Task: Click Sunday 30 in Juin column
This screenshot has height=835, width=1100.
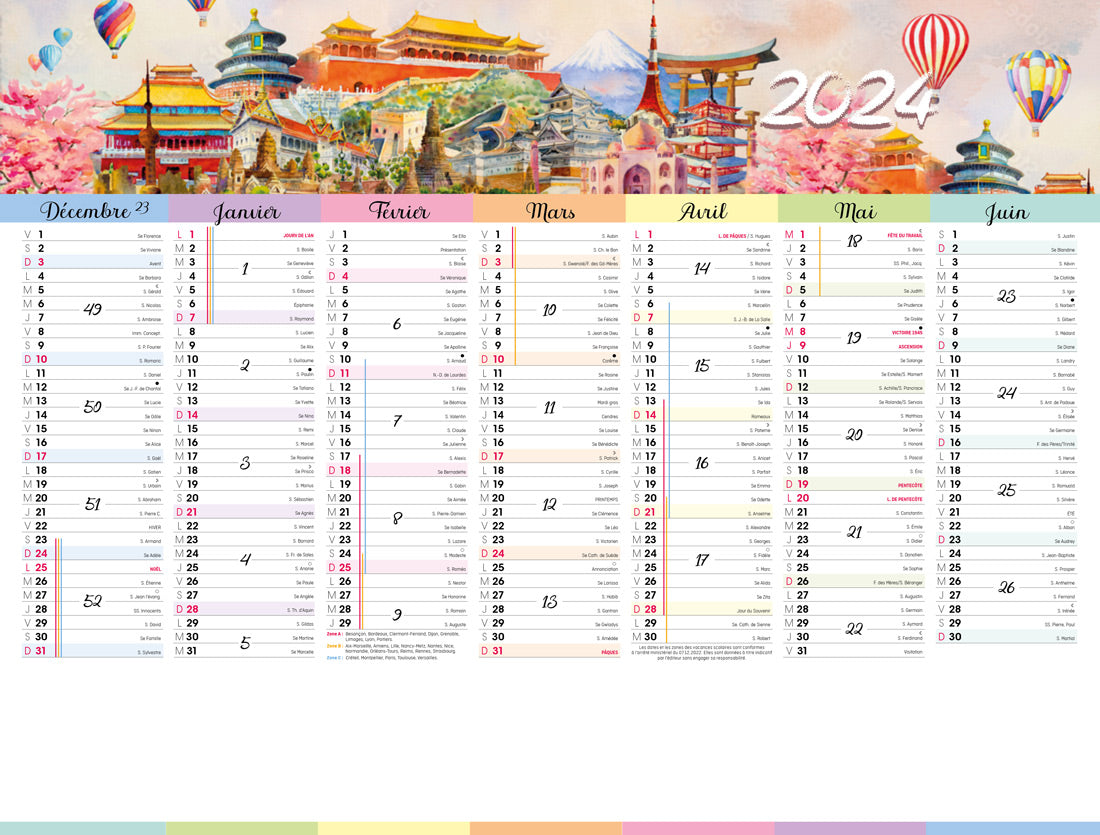Action: tap(1007, 636)
